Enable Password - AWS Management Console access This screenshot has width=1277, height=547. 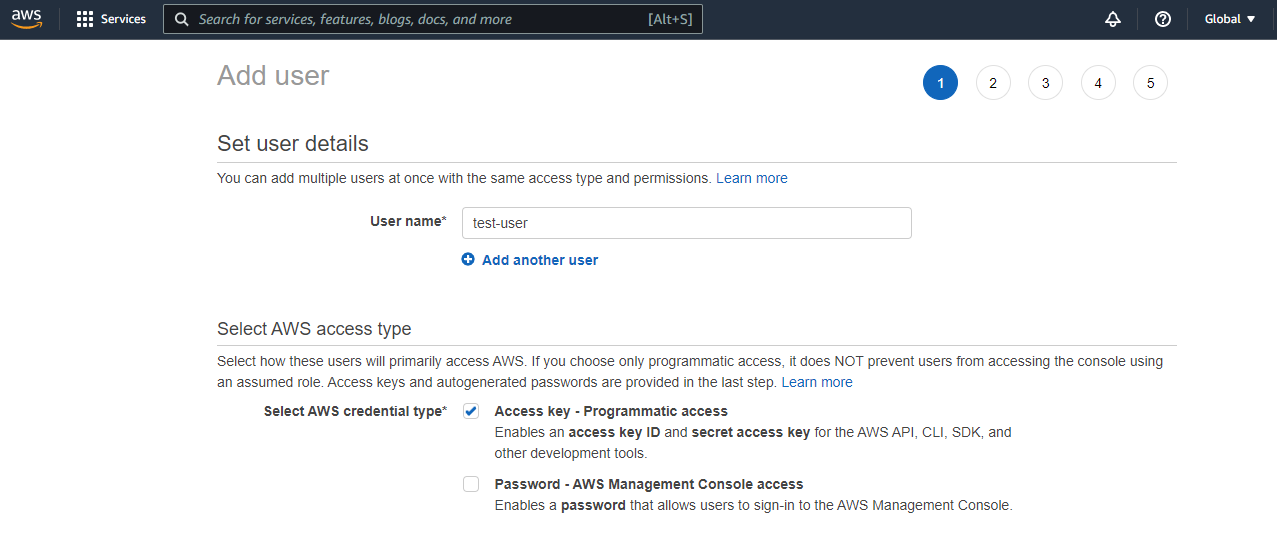click(x=471, y=484)
